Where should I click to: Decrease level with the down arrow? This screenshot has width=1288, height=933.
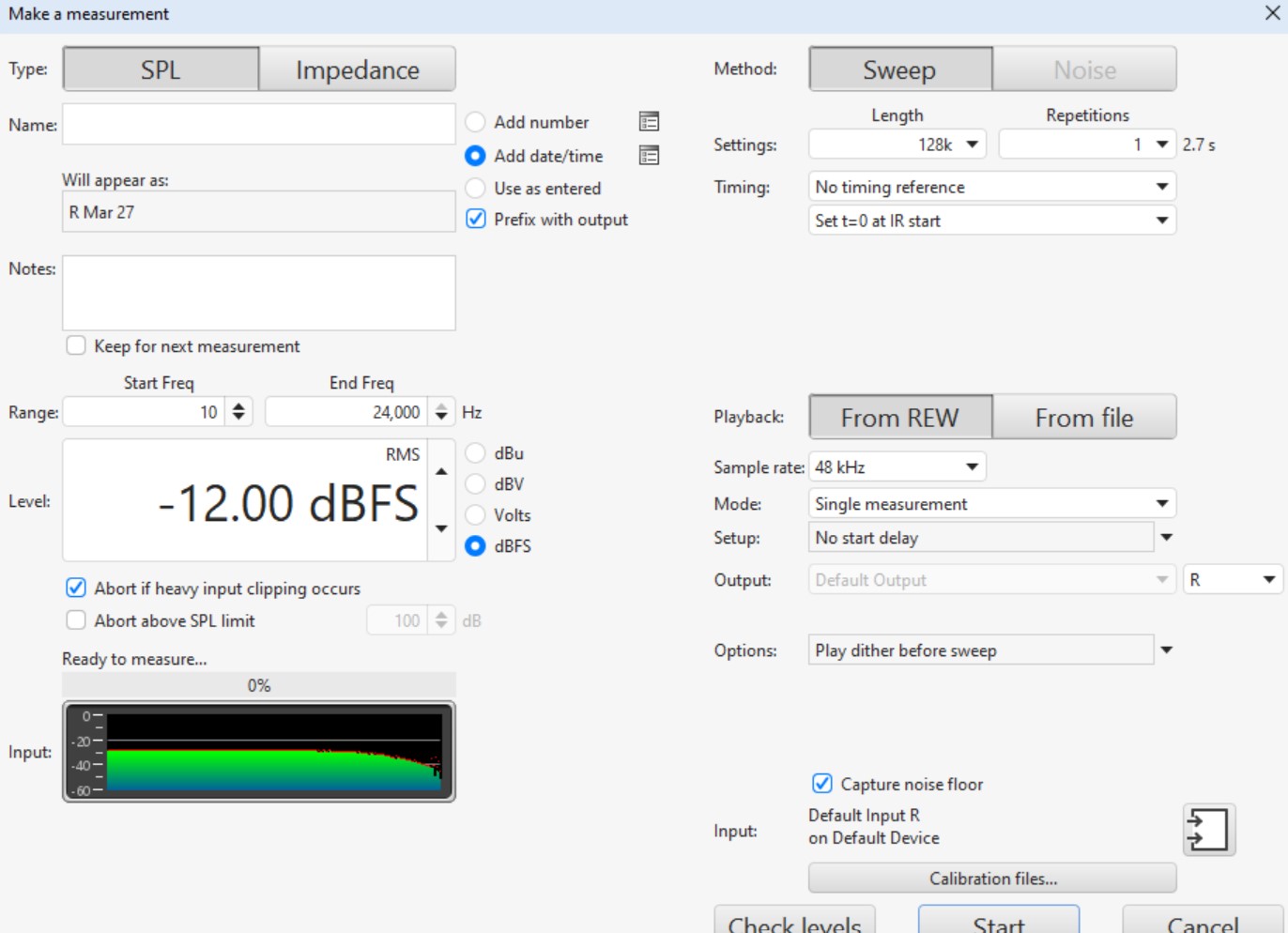(x=441, y=529)
